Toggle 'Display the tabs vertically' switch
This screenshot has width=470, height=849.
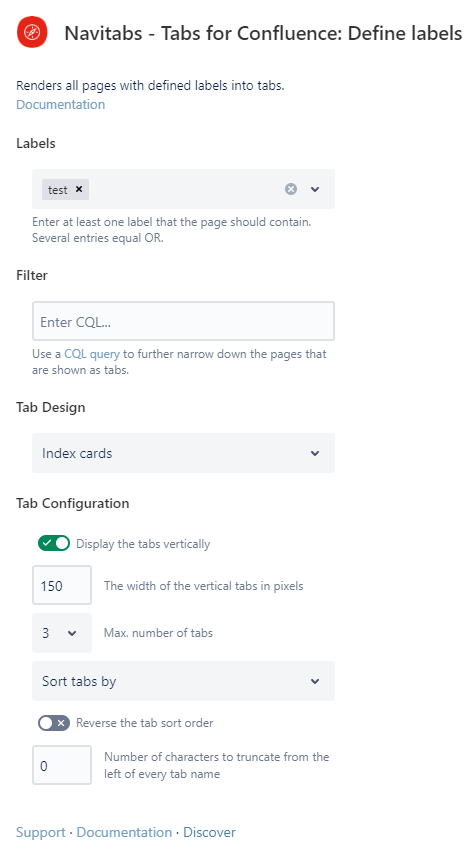pos(54,543)
